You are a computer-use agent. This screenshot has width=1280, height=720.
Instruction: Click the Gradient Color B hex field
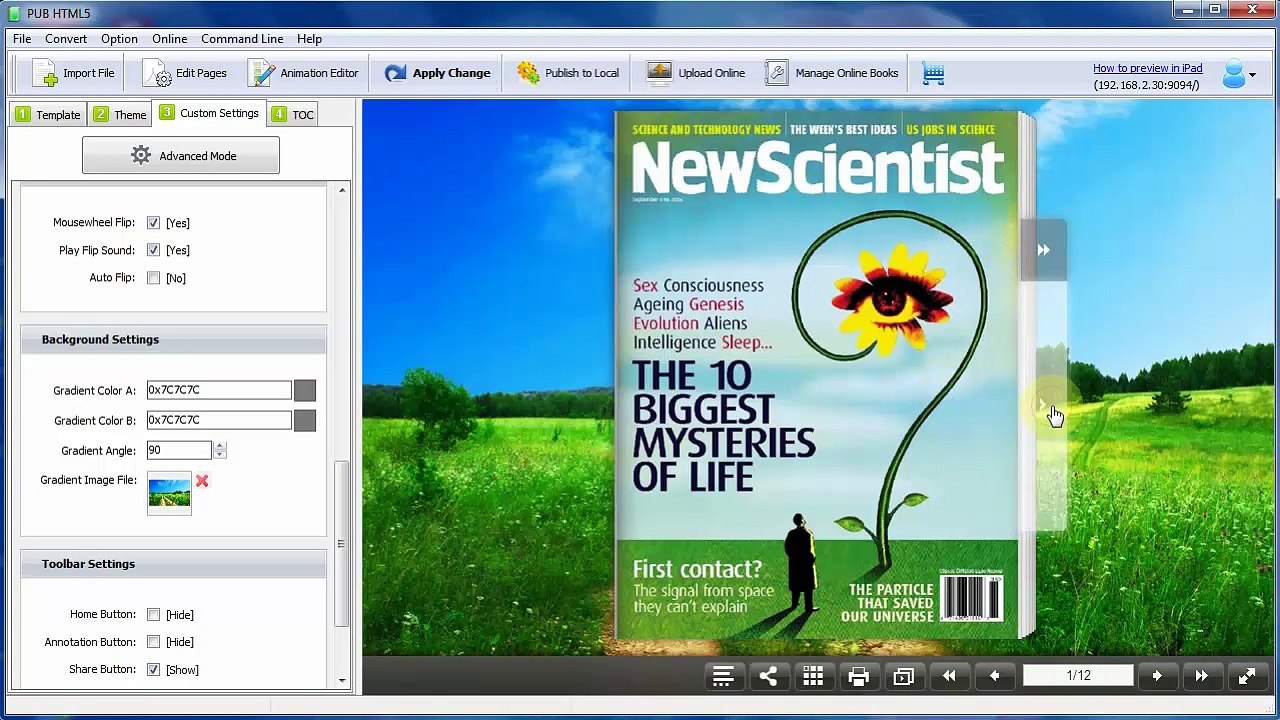(219, 420)
